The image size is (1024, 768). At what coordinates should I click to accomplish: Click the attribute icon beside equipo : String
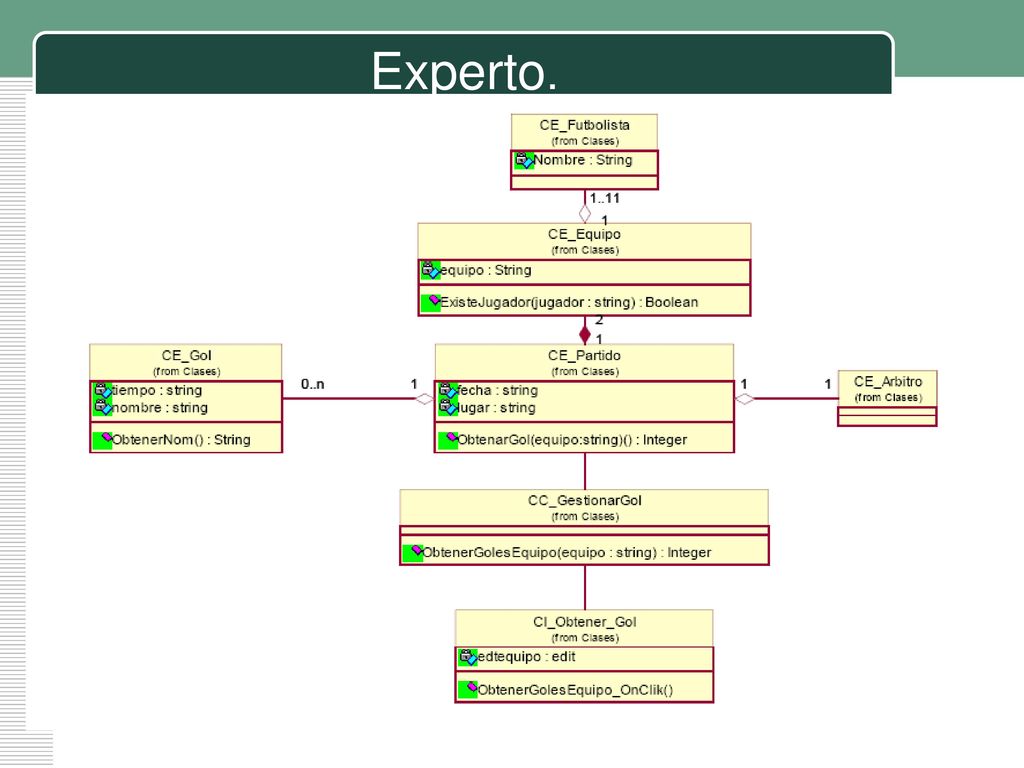(431, 270)
